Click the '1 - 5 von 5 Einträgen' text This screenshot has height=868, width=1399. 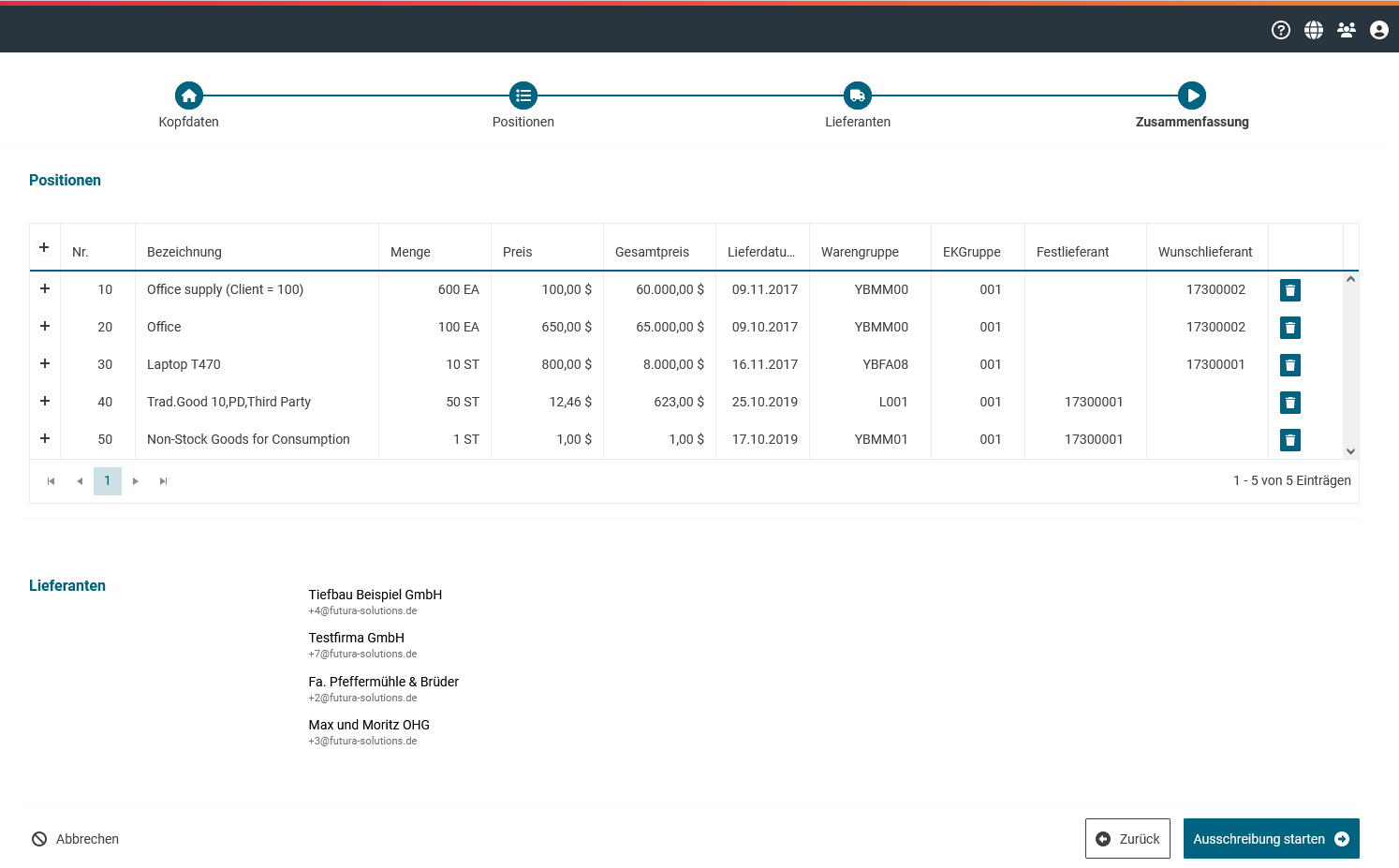point(1292,480)
